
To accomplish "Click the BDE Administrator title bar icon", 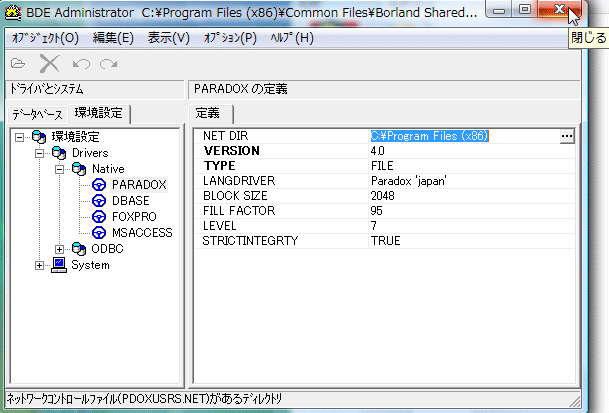I will point(13,12).
